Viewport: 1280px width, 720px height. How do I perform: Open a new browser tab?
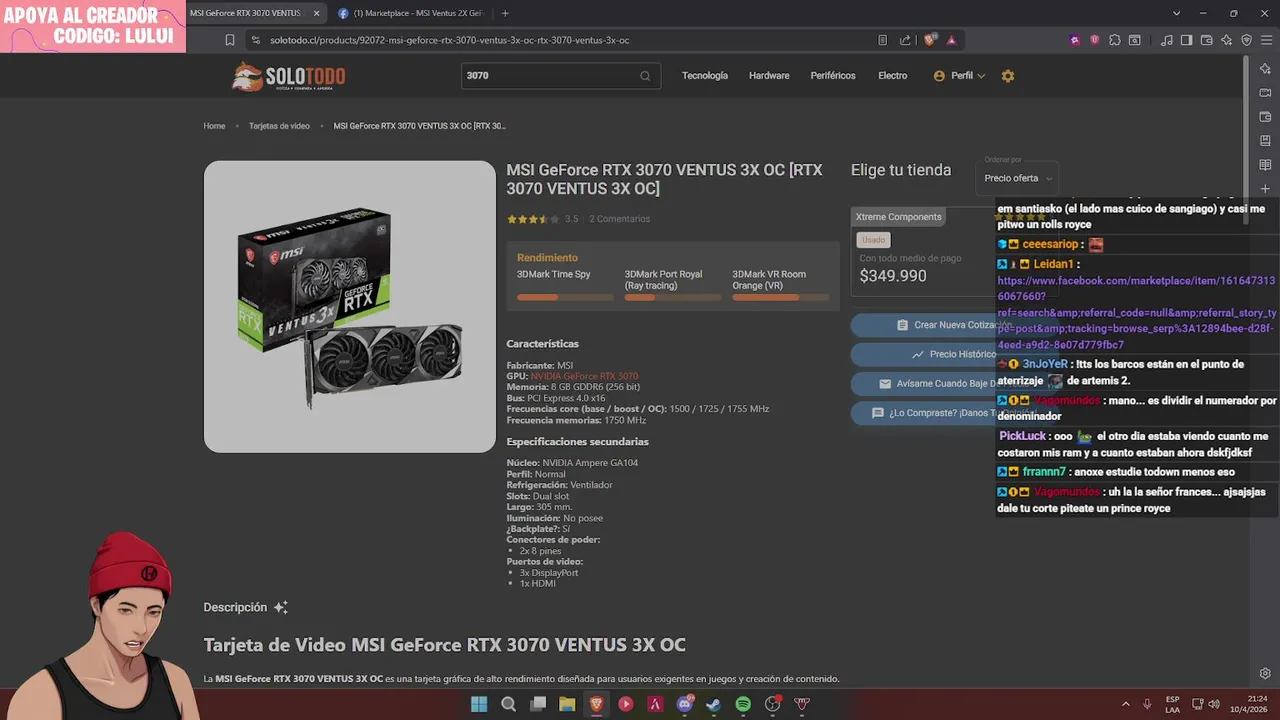click(505, 13)
